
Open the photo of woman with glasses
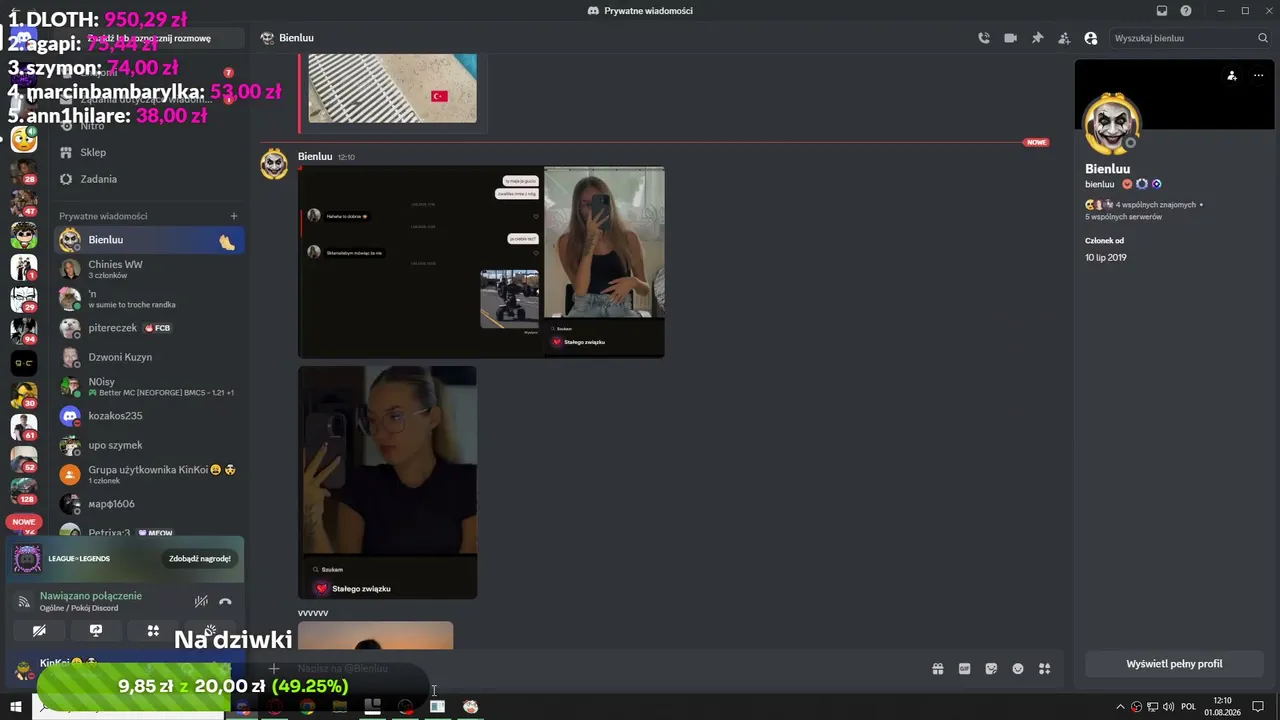tap(387, 482)
